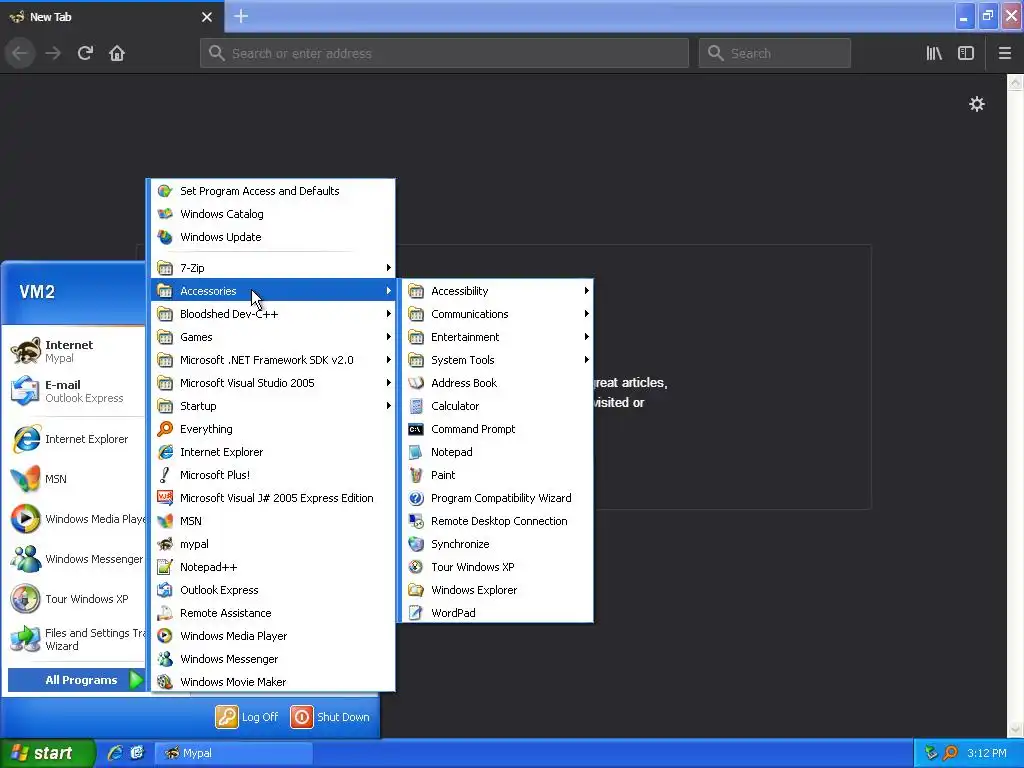Screen dimensions: 1024x768
Task: Launch Windows Update
Action: point(273,237)
